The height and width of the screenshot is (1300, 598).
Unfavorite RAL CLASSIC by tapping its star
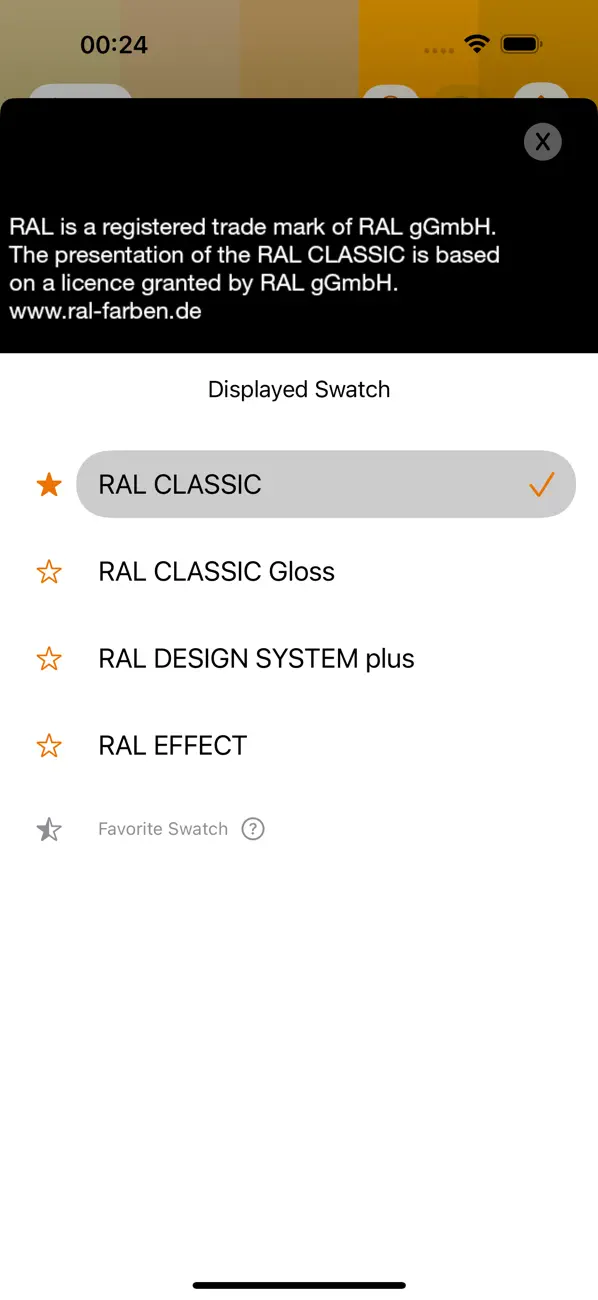click(48, 484)
